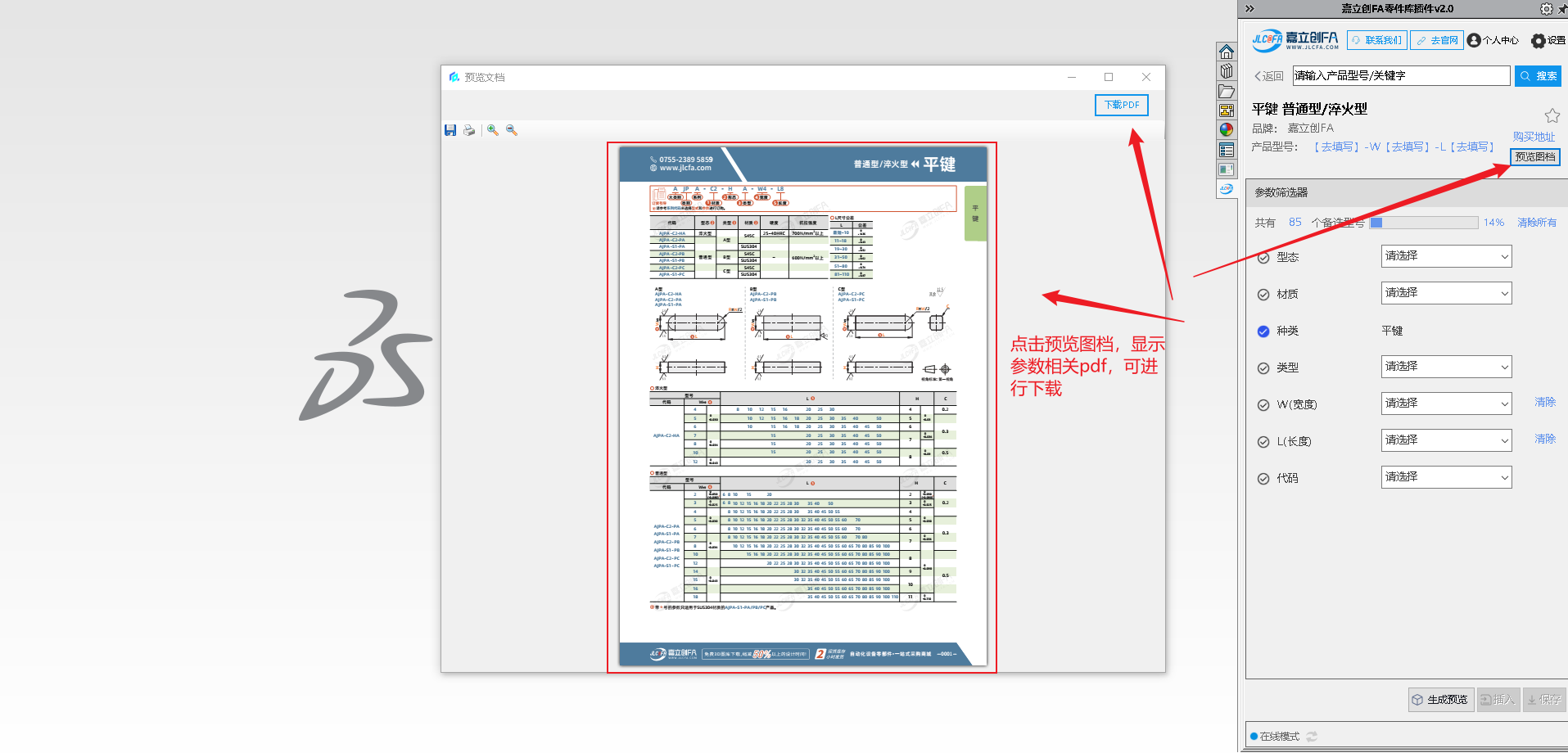This screenshot has height=753, width=1568.
Task: Open the 代码 dropdown list
Action: 1445,477
